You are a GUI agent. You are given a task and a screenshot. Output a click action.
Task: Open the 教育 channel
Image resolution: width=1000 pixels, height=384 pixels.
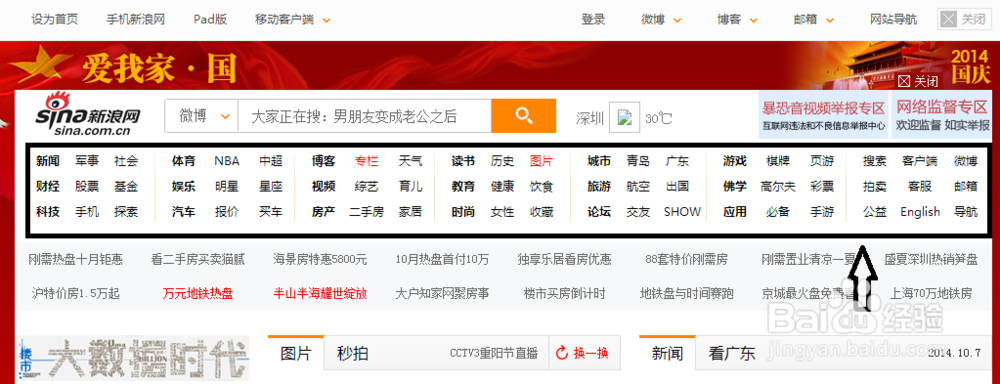464,186
